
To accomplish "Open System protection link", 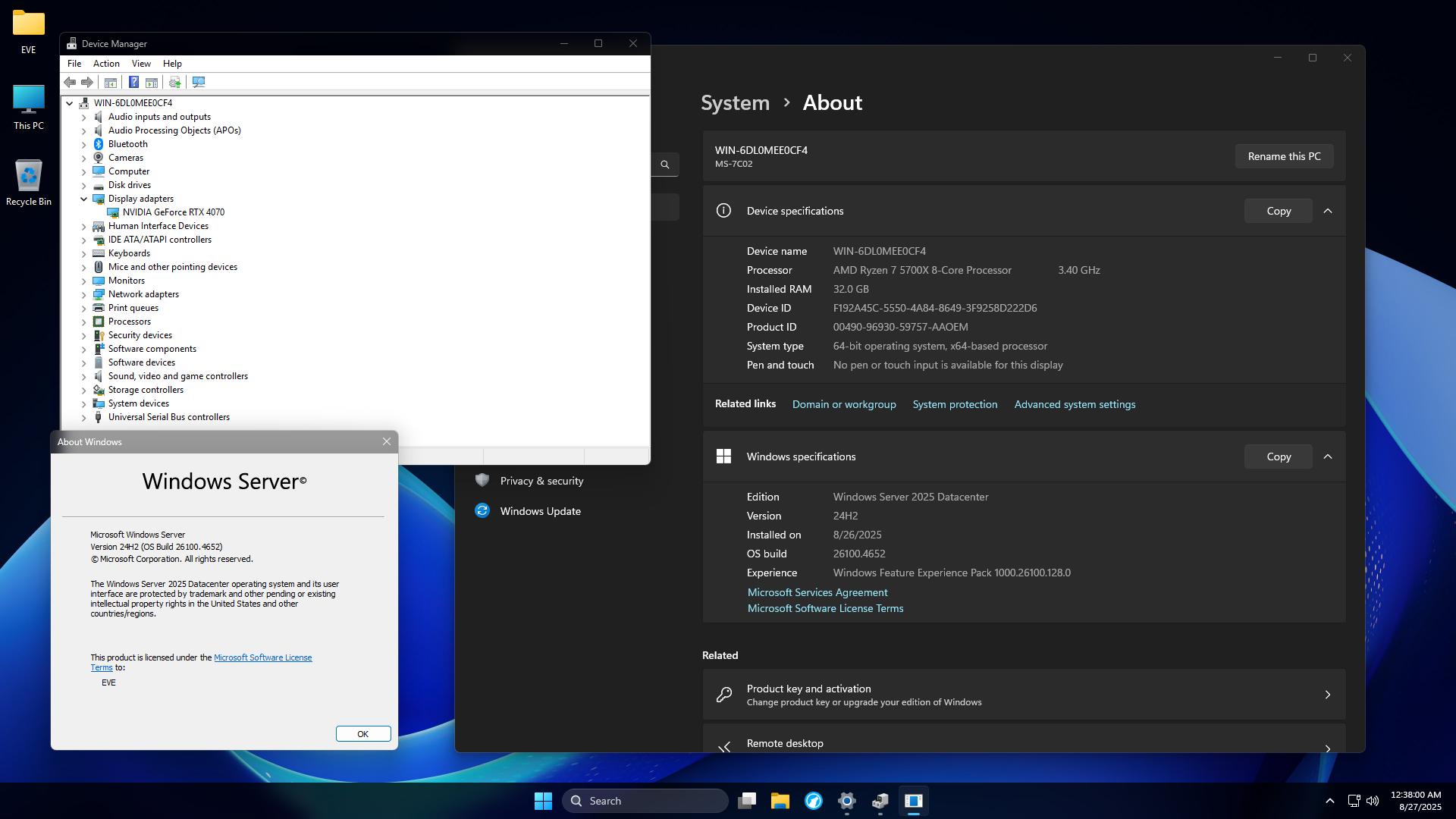I will tap(955, 404).
